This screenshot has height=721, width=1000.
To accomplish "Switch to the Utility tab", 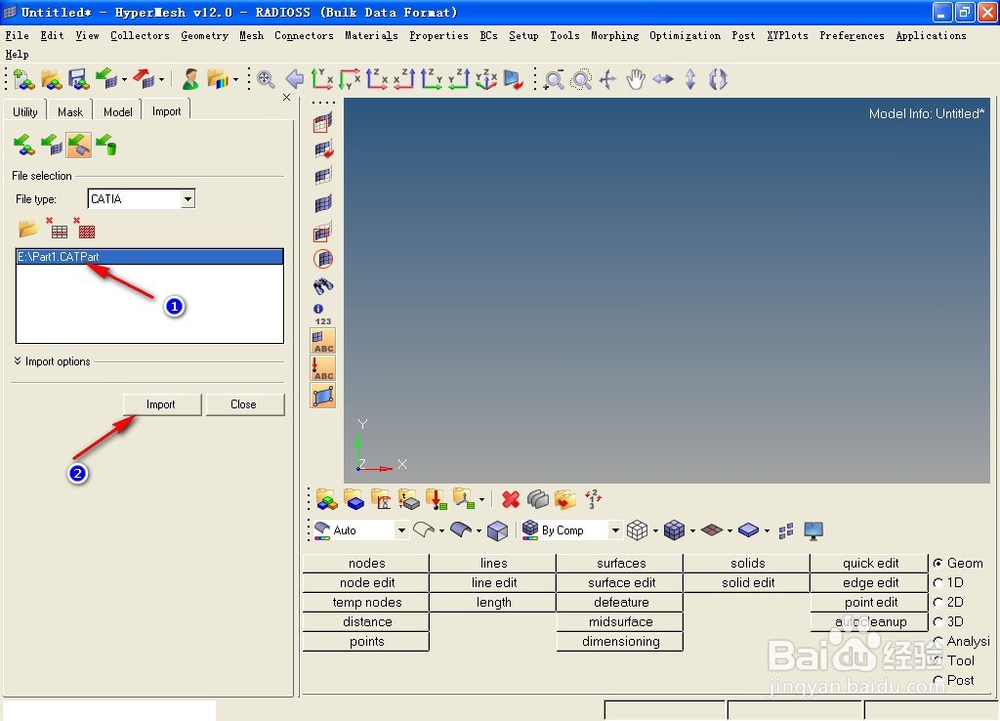I will [25, 112].
